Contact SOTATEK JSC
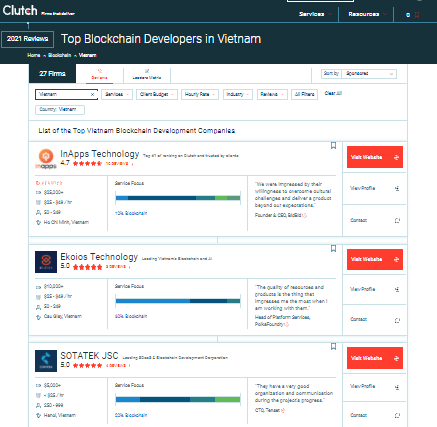Image resolution: width=437 pixels, height=427 pixels. [374, 415]
